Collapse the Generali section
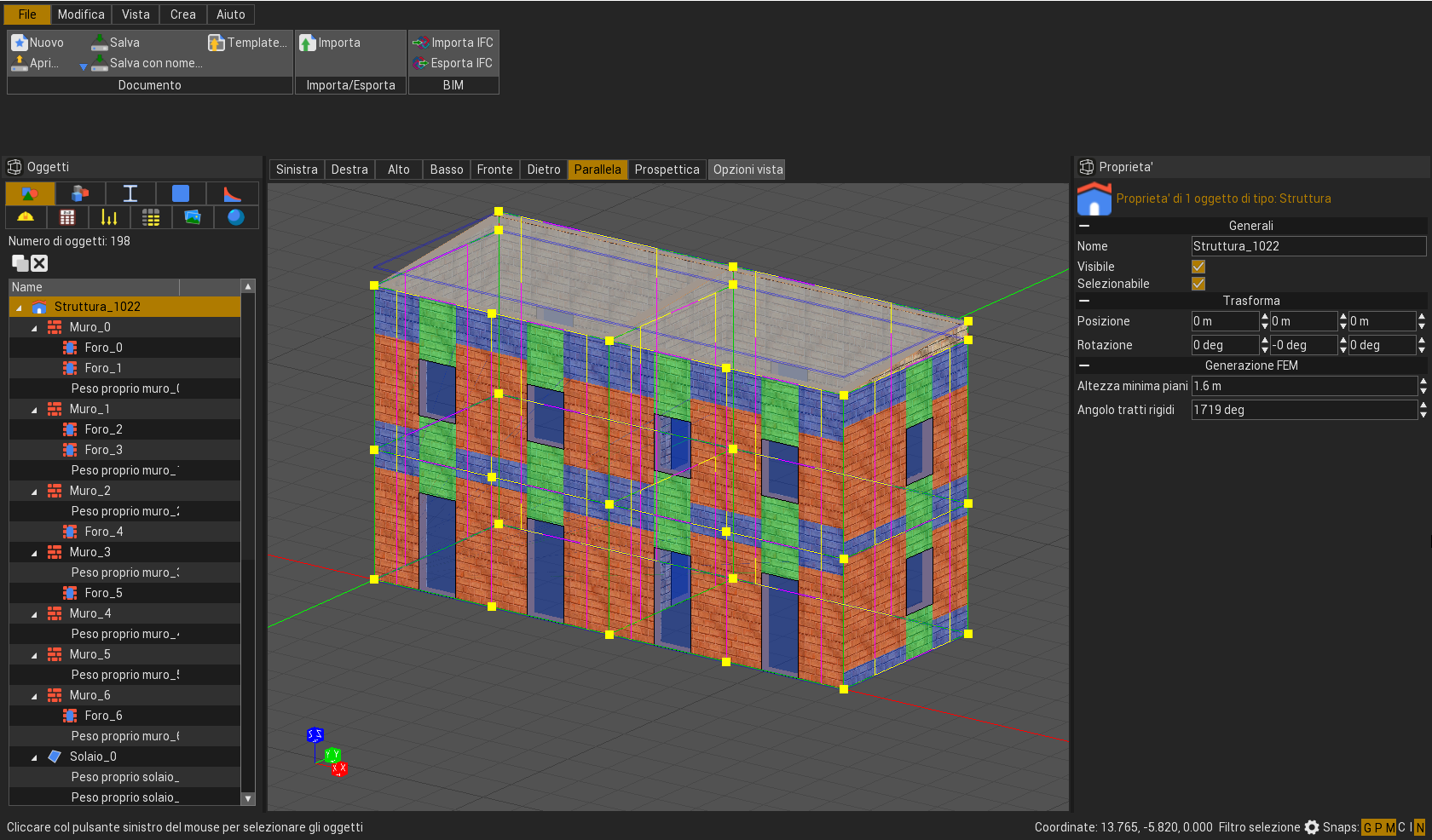The height and width of the screenshot is (840, 1432). pos(1084,226)
